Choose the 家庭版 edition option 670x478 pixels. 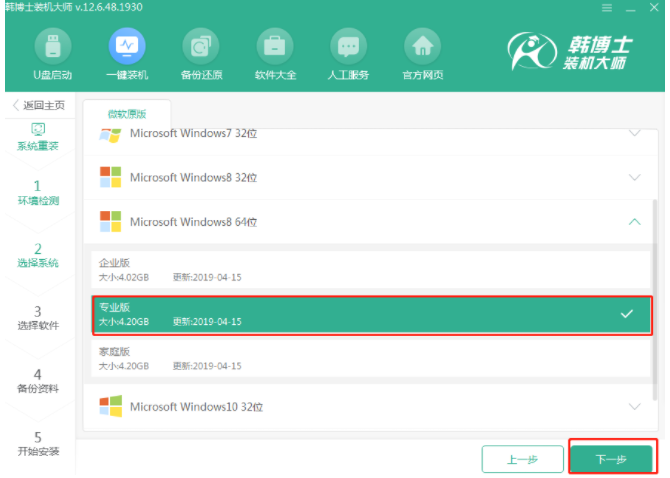click(372, 358)
